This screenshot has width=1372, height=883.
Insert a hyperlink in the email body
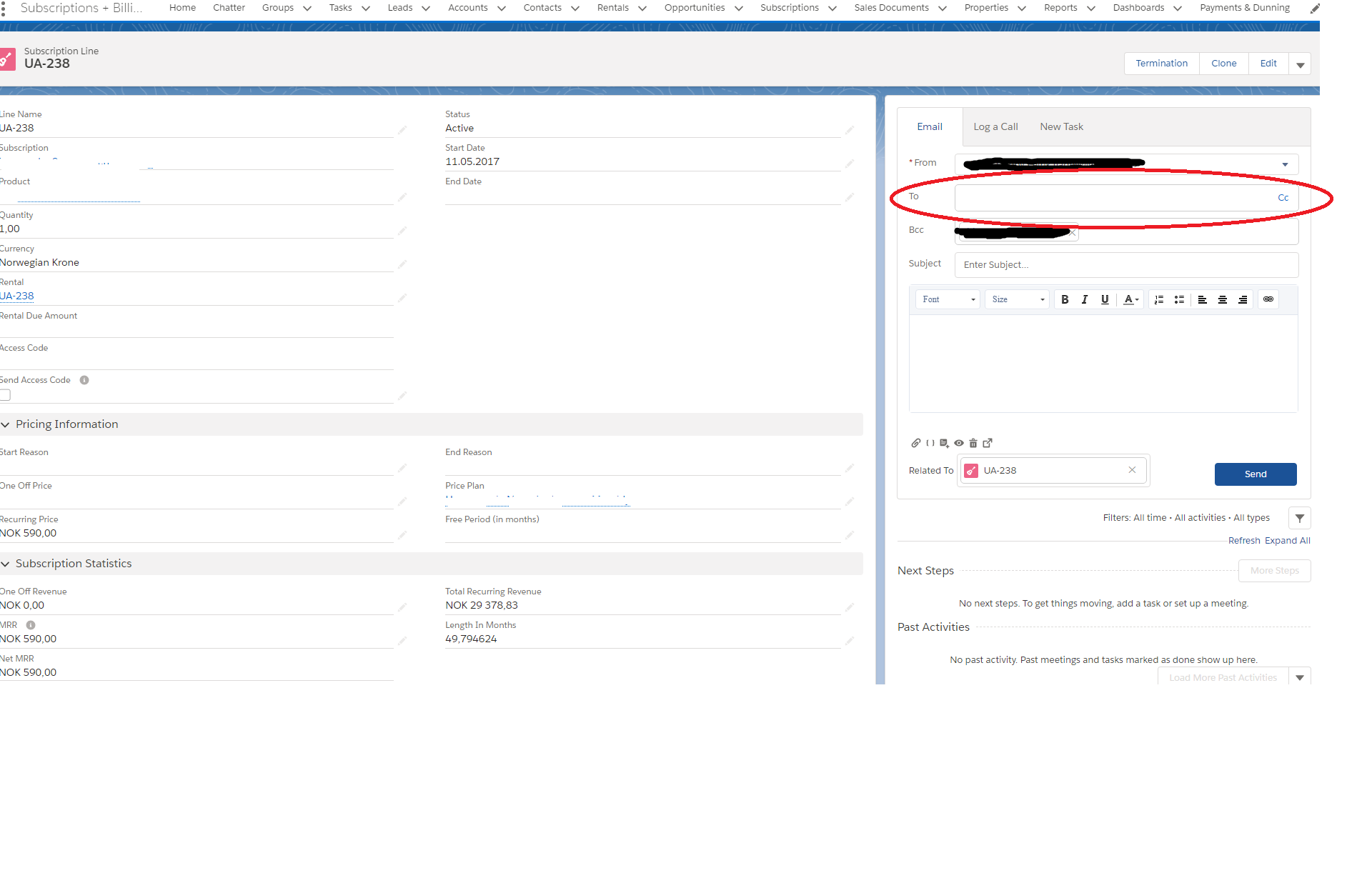tap(1268, 299)
